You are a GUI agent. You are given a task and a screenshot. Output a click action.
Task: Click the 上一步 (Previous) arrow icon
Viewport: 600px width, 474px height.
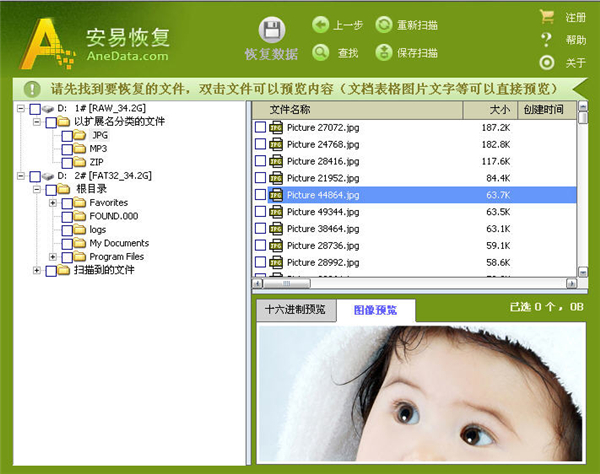pos(321,25)
